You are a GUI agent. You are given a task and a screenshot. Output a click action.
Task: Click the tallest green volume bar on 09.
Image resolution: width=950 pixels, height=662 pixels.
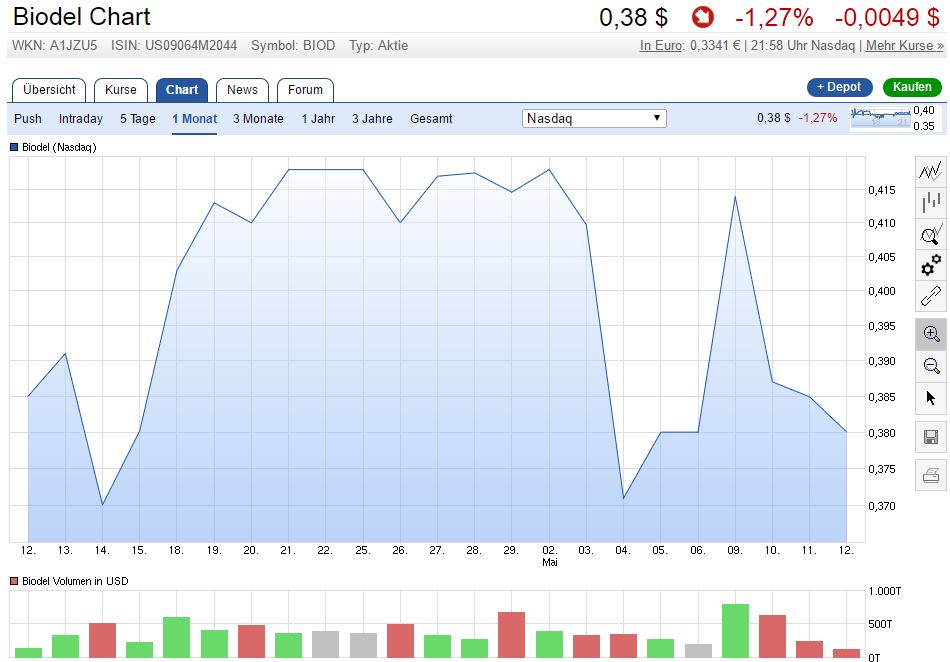pos(735,631)
